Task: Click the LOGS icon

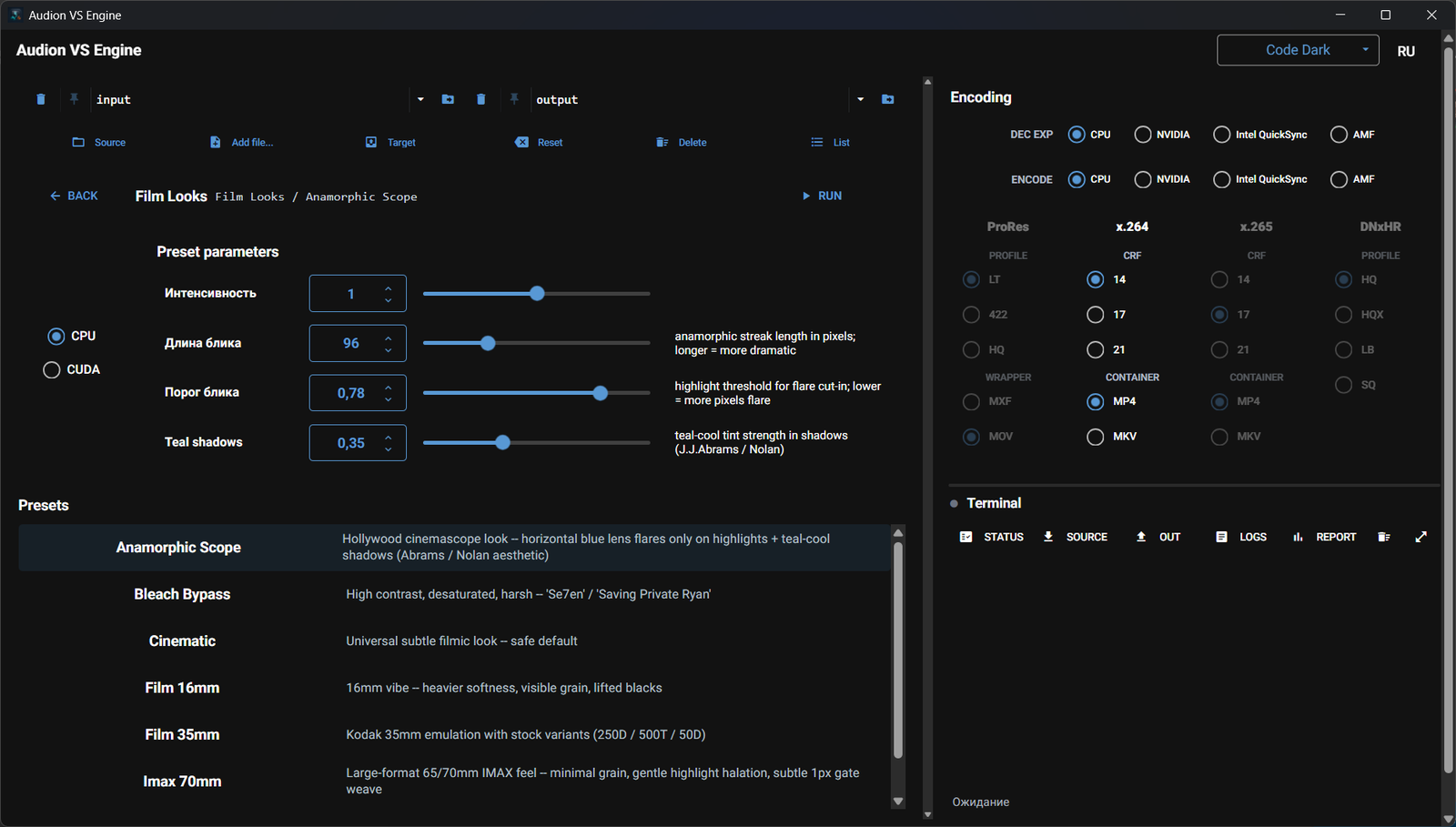Action: (1222, 537)
